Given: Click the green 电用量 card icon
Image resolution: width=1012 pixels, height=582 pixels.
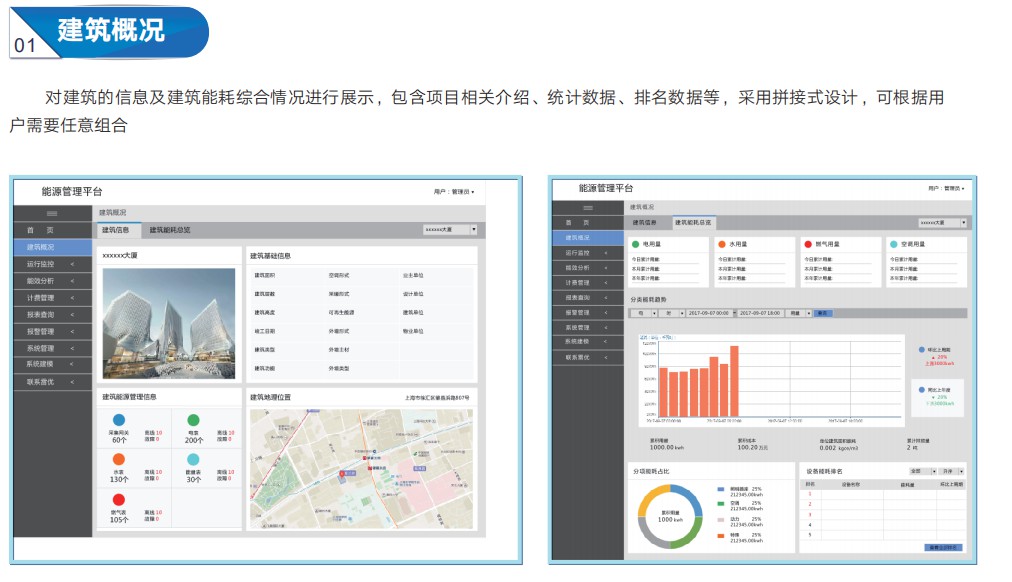Looking at the screenshot, I should point(635,243).
